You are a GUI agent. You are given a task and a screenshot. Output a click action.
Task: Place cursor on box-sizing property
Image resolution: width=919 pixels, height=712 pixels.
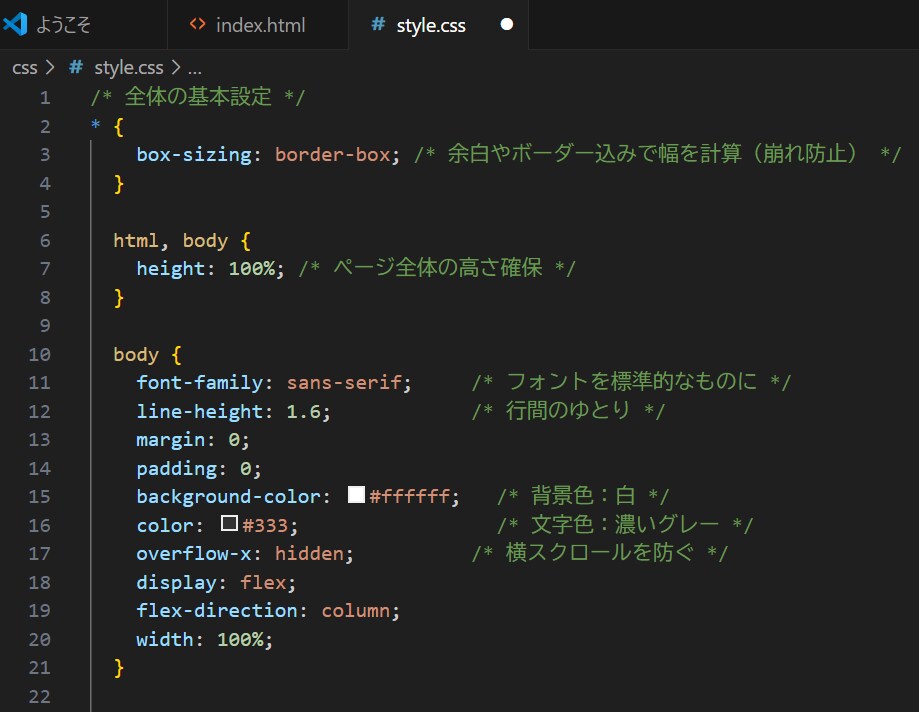(193, 154)
